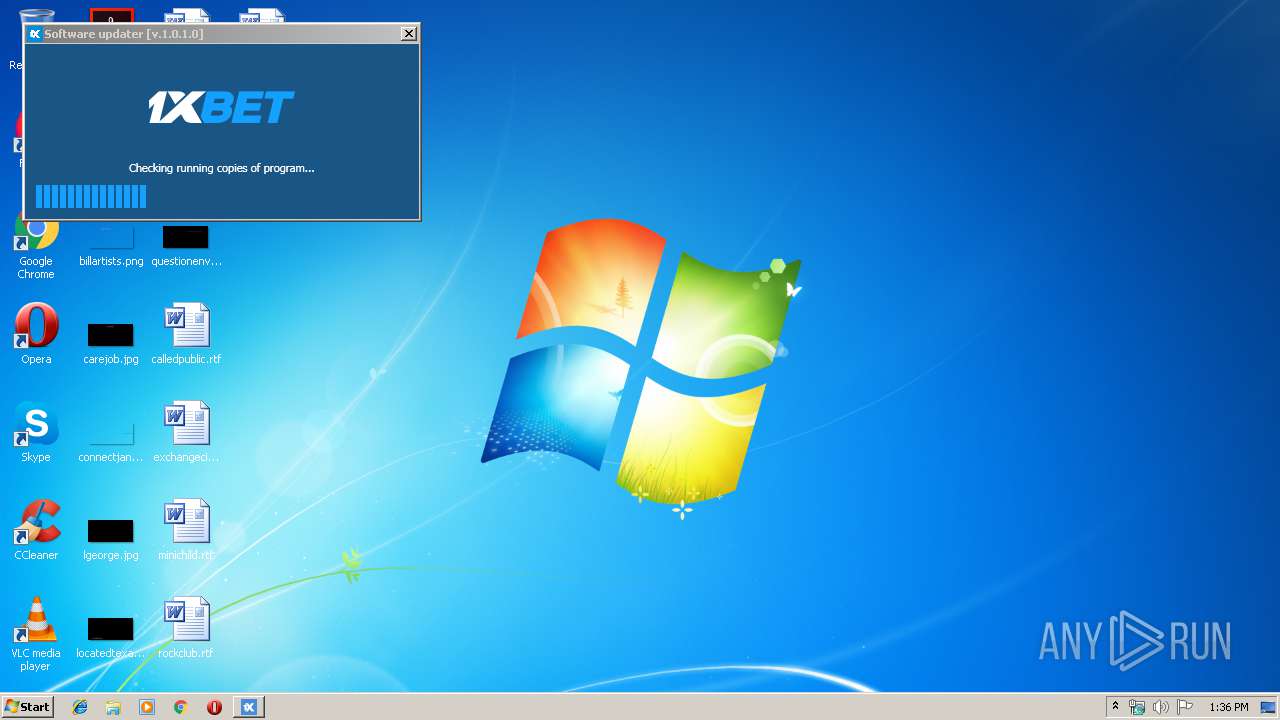The image size is (1280, 720).
Task: Click the network tray icon
Action: pyautogui.click(x=1137, y=707)
